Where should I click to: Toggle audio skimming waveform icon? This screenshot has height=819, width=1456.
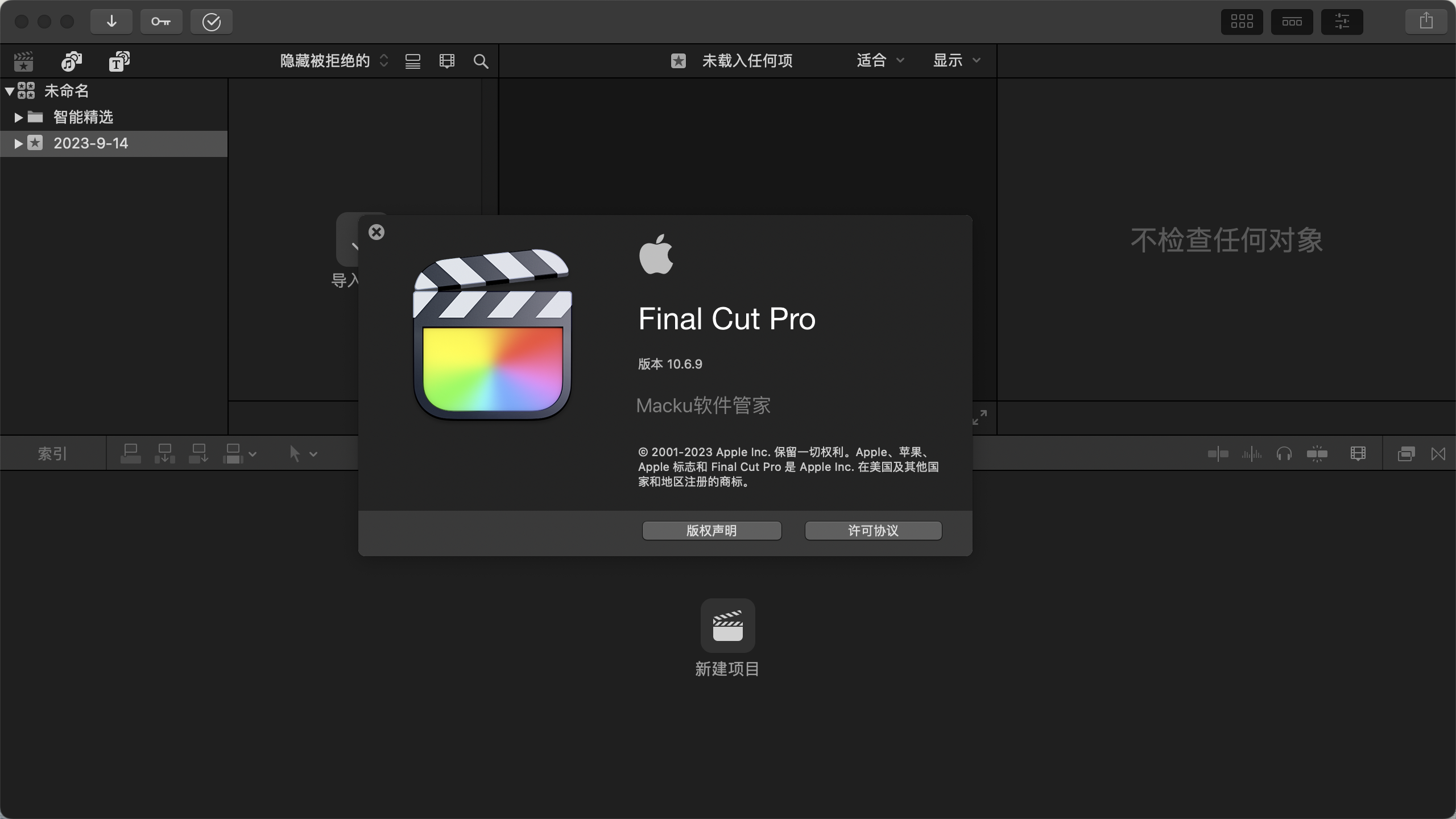point(1251,454)
